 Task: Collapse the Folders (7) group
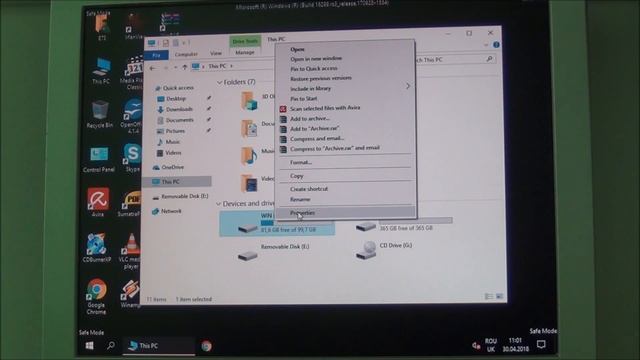click(219, 82)
